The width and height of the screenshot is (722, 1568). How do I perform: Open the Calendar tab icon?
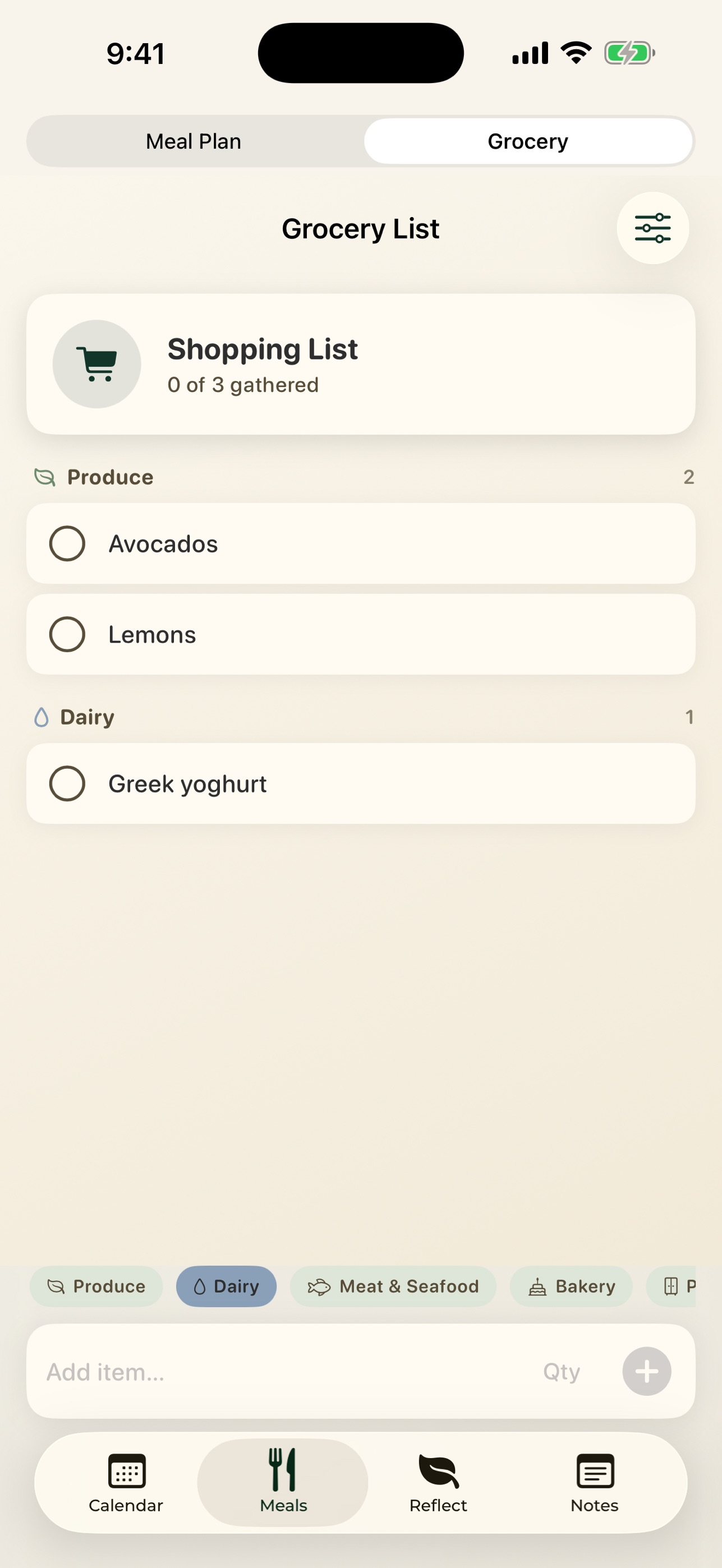[x=126, y=1470]
